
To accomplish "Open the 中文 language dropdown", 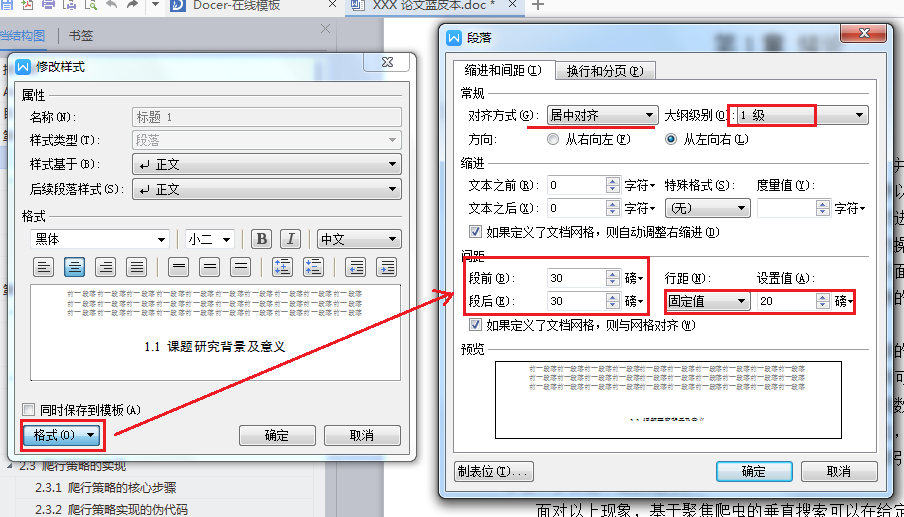I will 359,239.
